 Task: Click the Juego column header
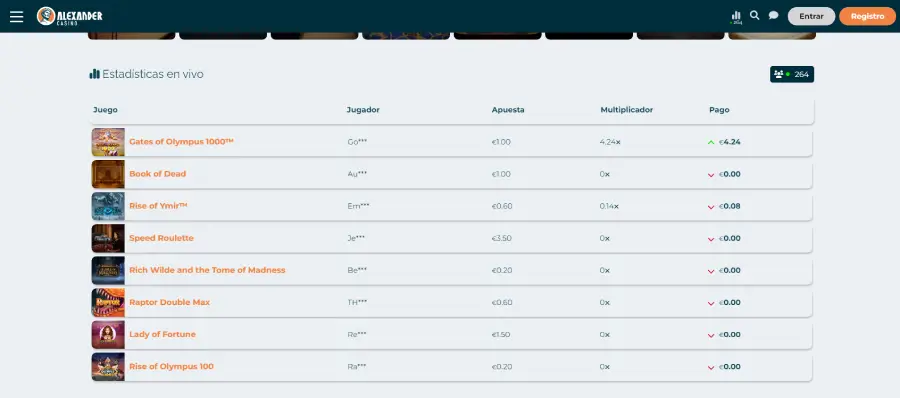(105, 110)
